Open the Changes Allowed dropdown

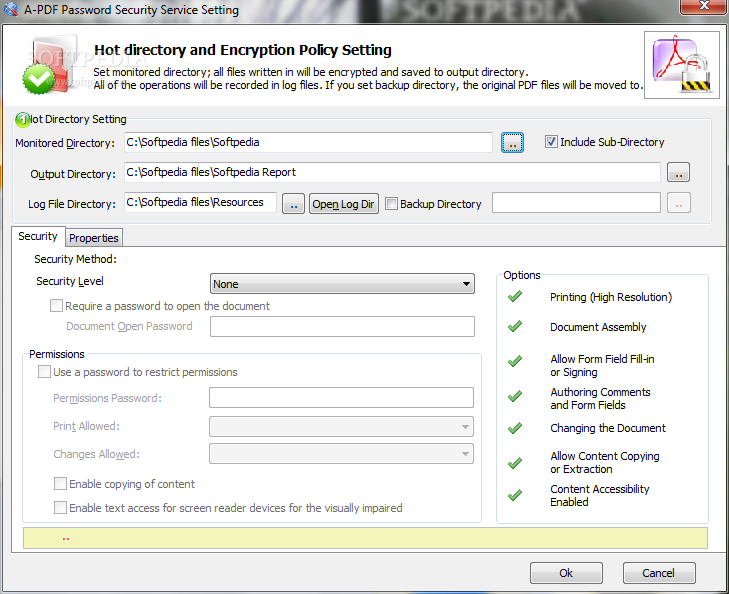[341, 454]
